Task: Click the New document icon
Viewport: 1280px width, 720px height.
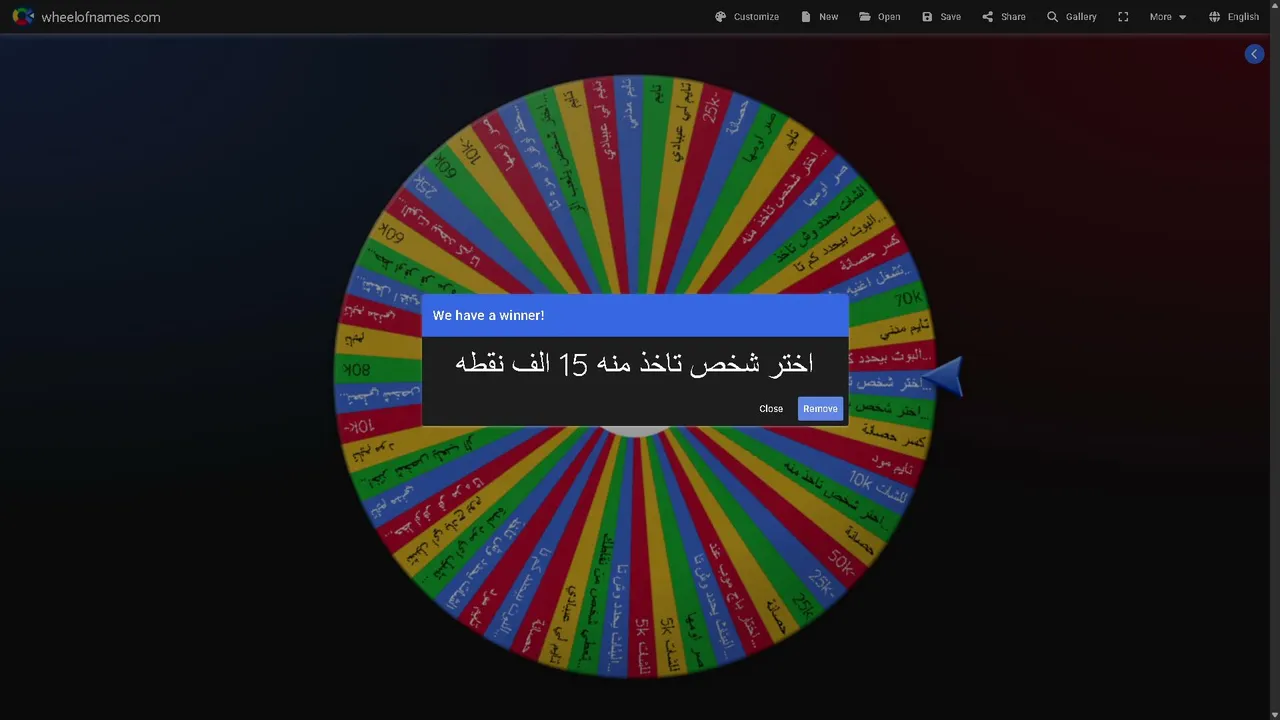Action: tap(806, 17)
